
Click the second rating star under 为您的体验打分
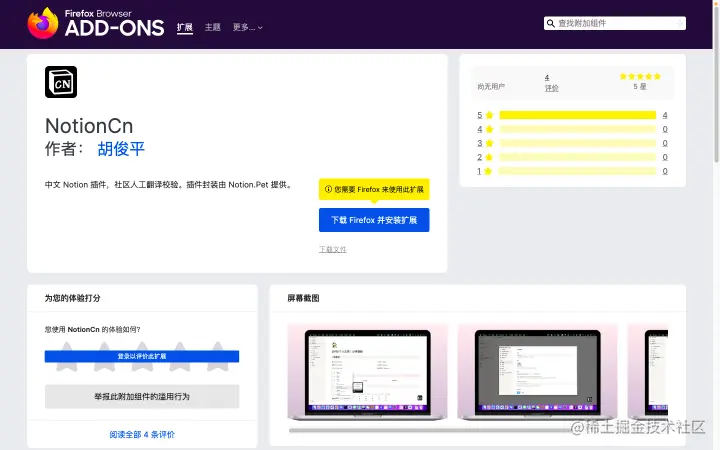click(105, 356)
